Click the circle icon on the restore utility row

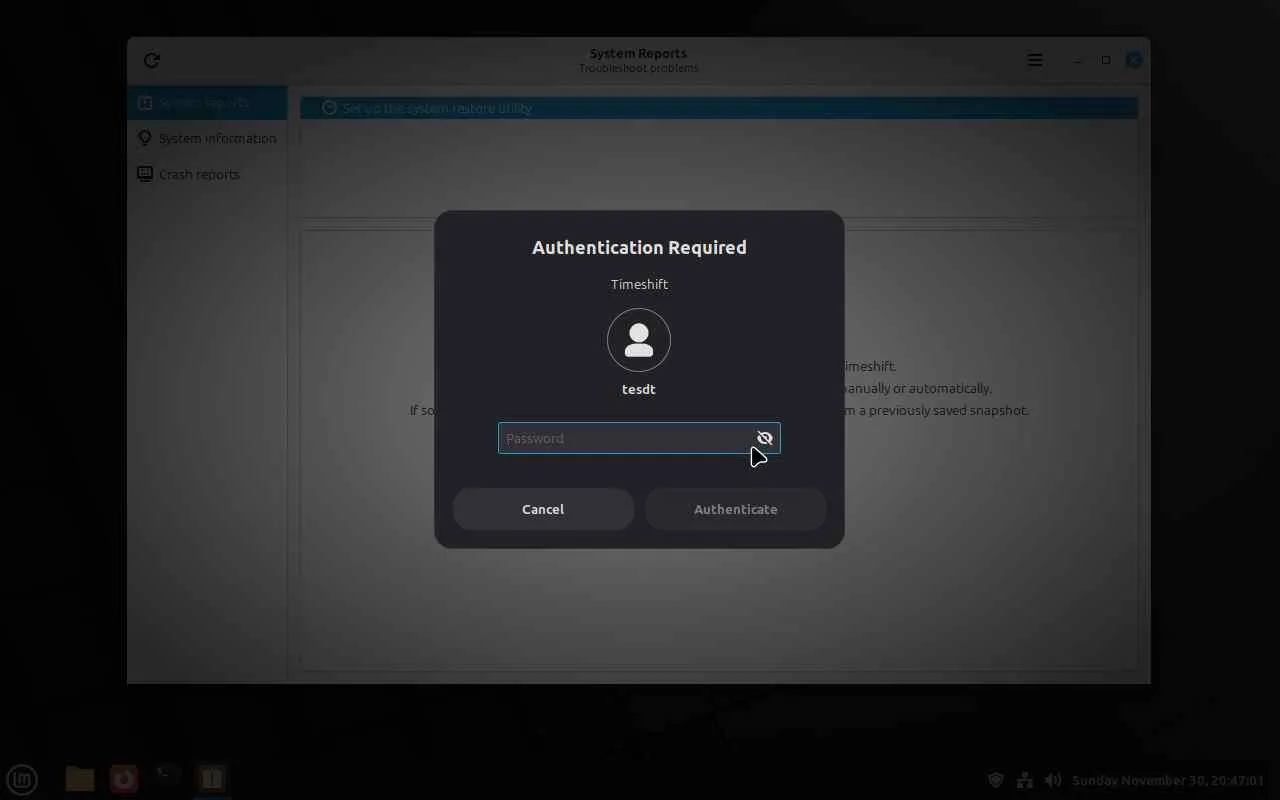[x=329, y=108]
